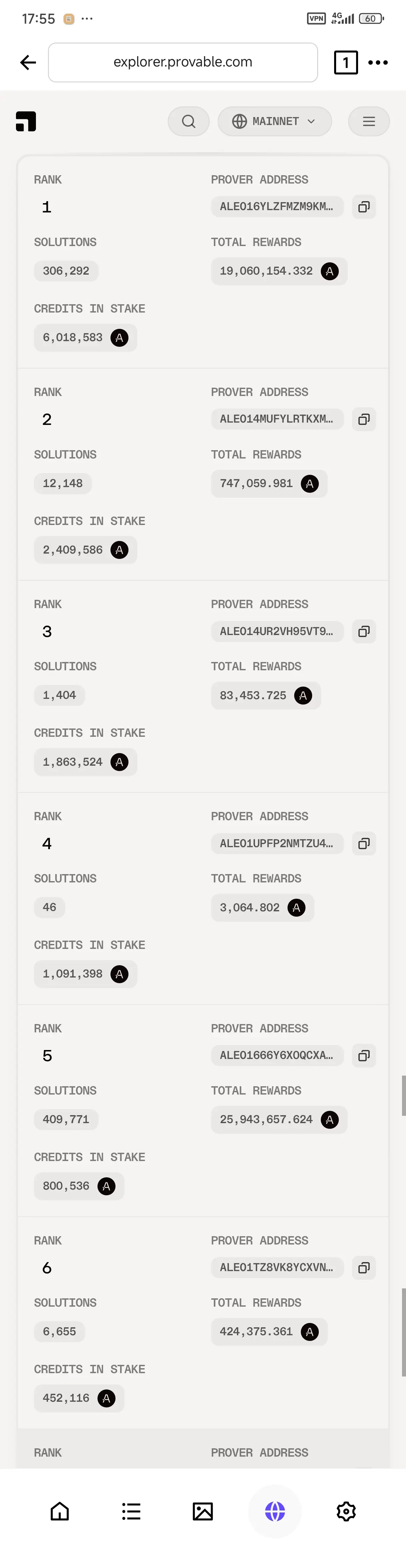This screenshot has height=1568, width=406.
Task: Expand the MAINNET network dropdown
Action: [275, 122]
